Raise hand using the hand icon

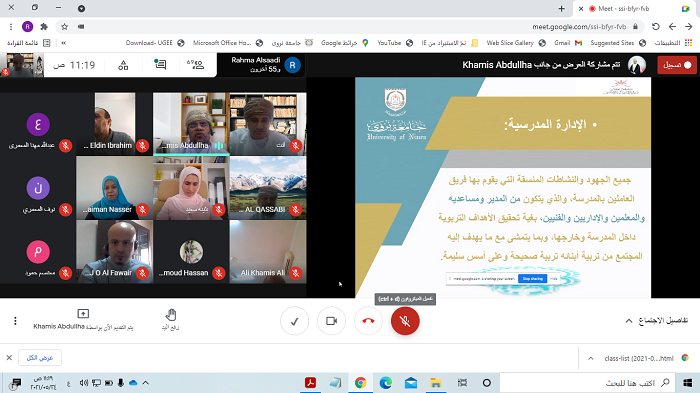[171, 319]
